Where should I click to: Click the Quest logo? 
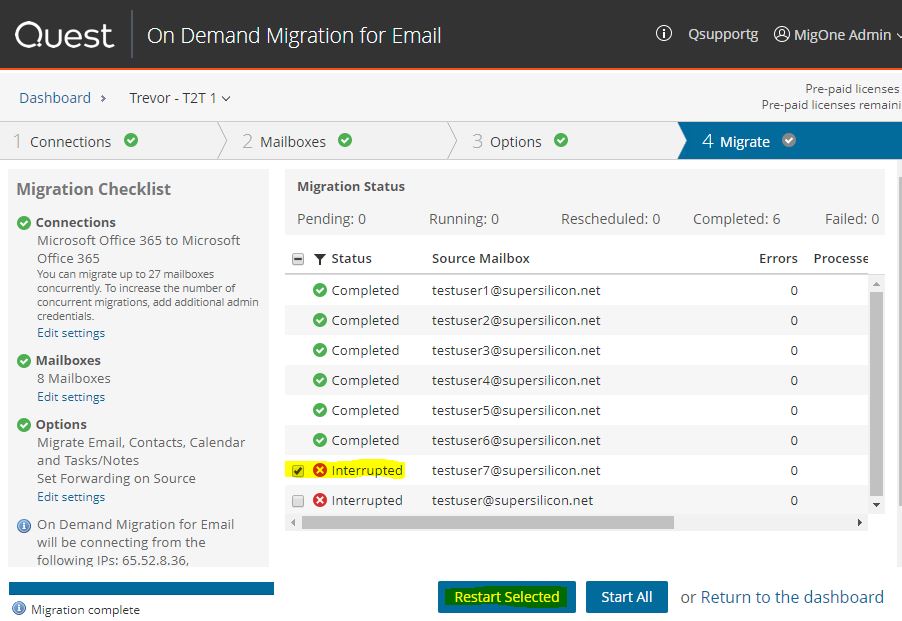point(64,36)
